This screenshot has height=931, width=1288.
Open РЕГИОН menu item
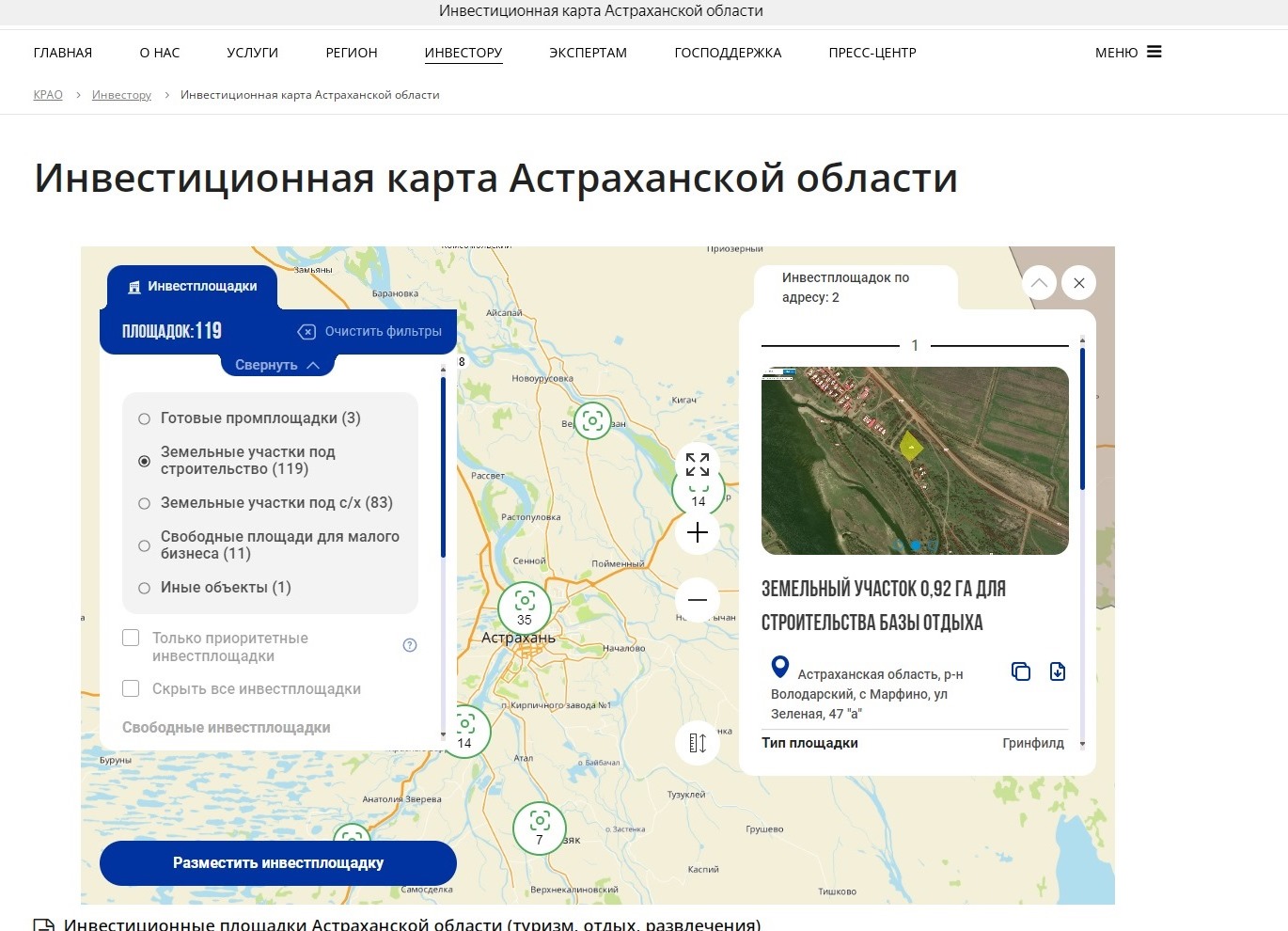352,53
